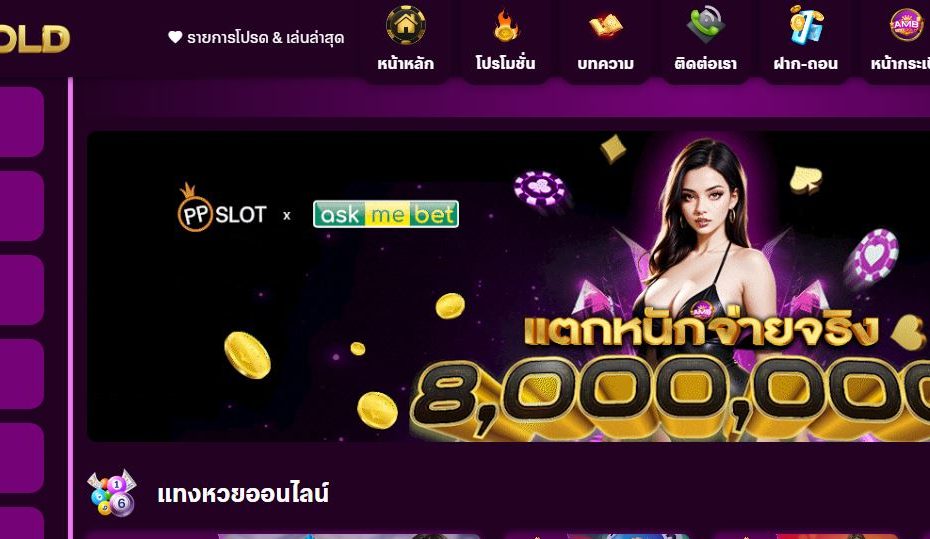Image resolution: width=930 pixels, height=539 pixels.
Task: Click รายการโปรด & เล่นล่าสุด link
Action: coord(265,38)
